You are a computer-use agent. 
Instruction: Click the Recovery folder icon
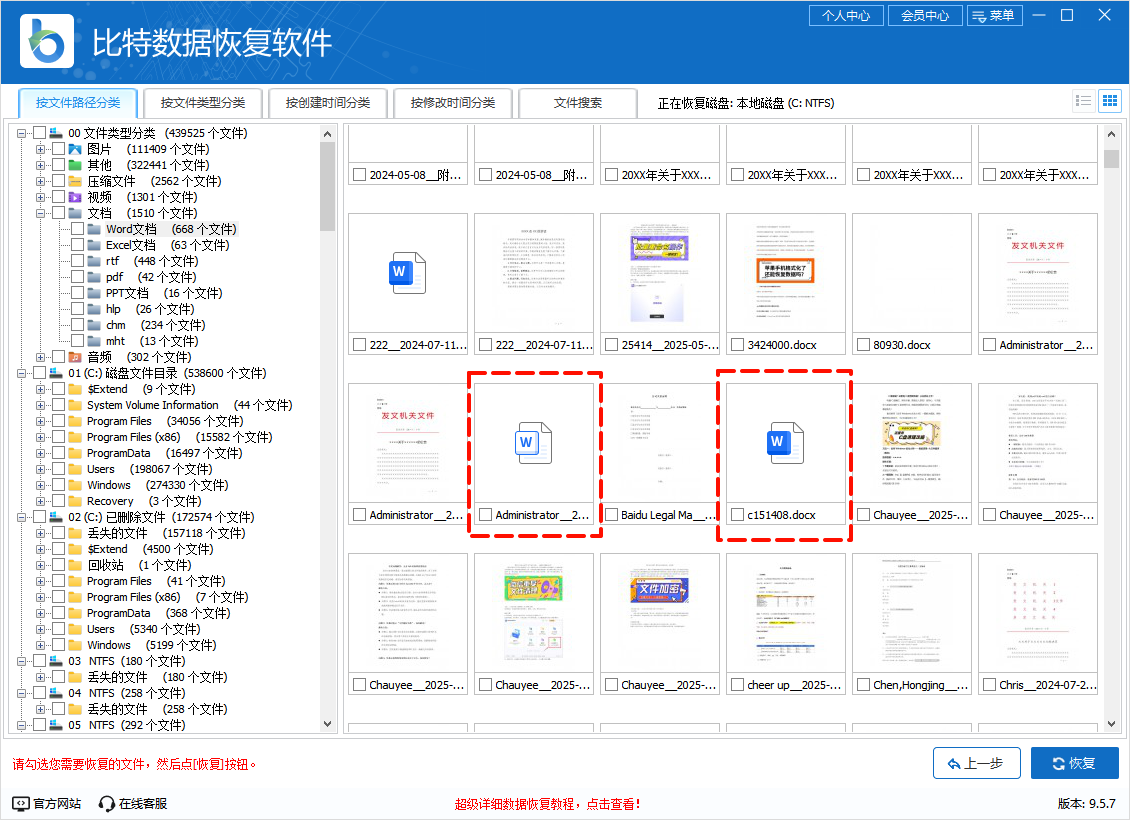[75, 502]
